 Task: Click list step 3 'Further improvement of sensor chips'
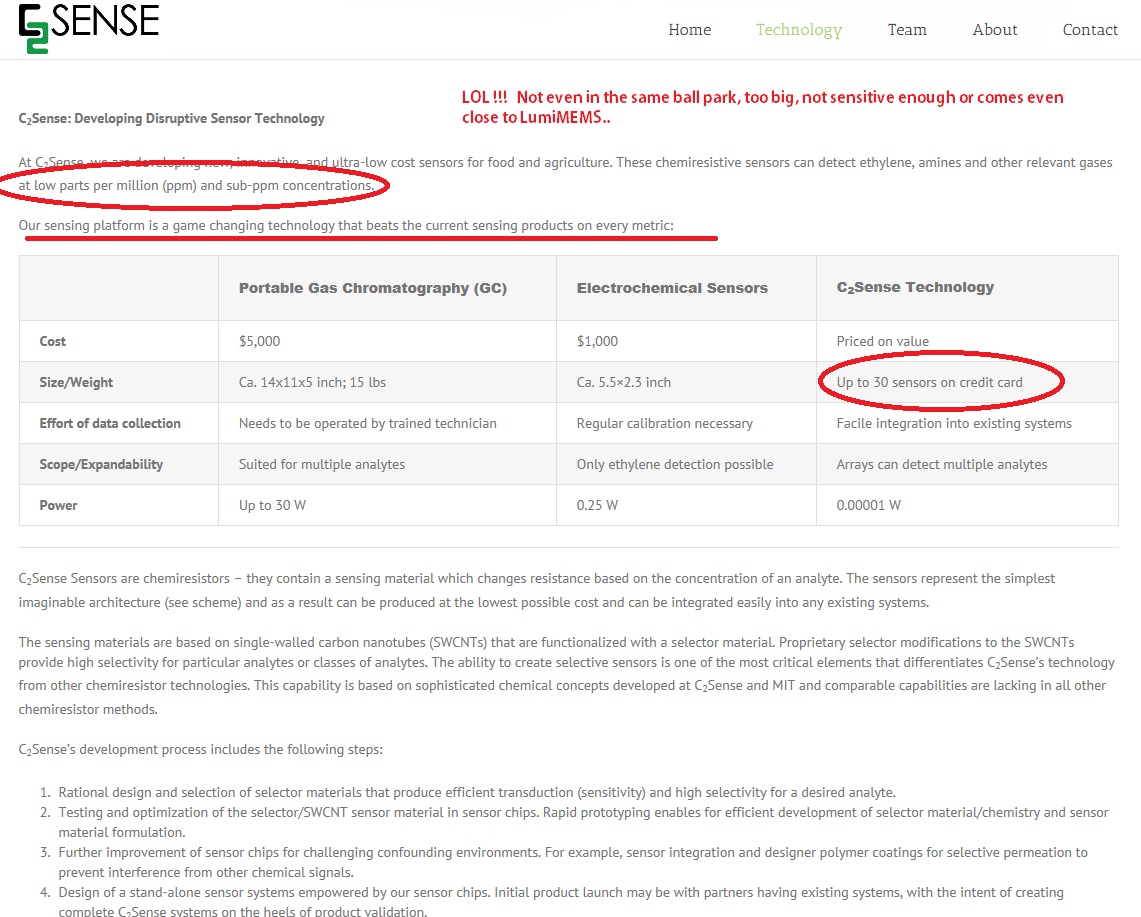tap(573, 862)
